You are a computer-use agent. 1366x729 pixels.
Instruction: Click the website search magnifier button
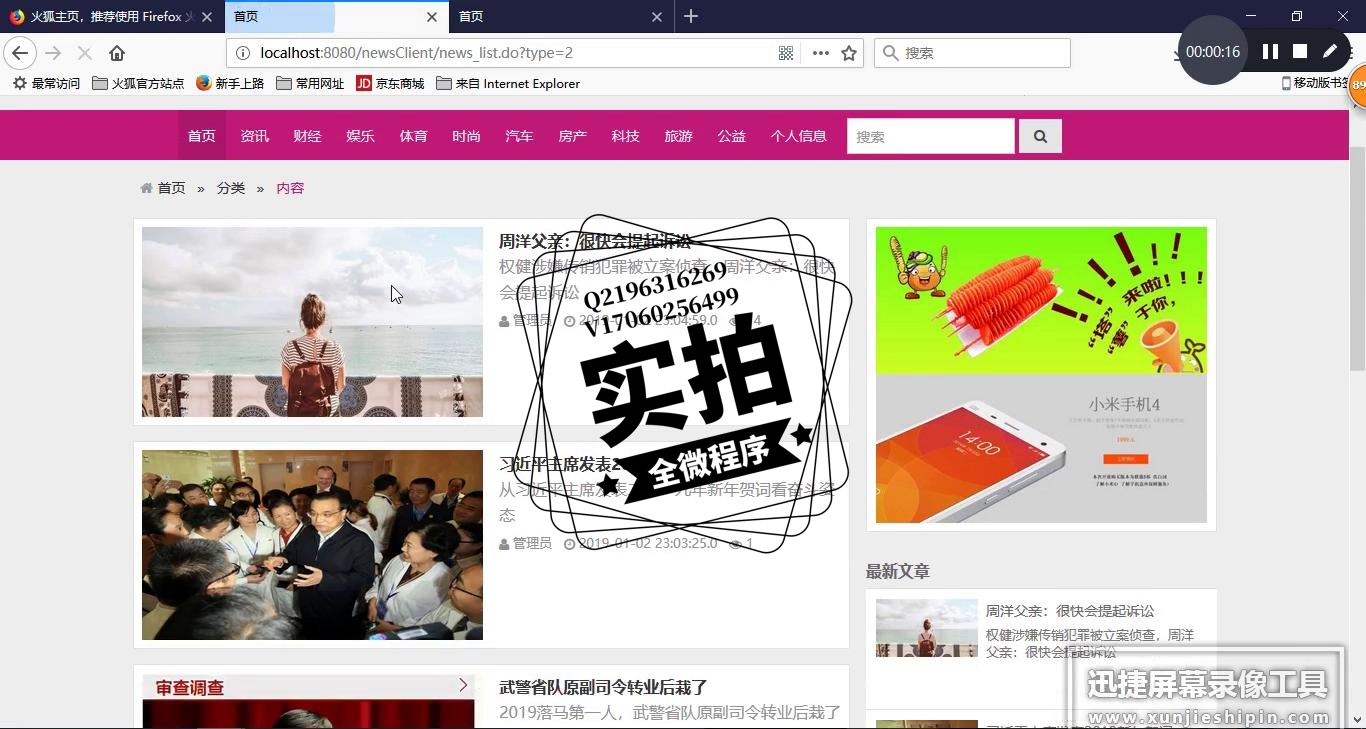[1040, 136]
